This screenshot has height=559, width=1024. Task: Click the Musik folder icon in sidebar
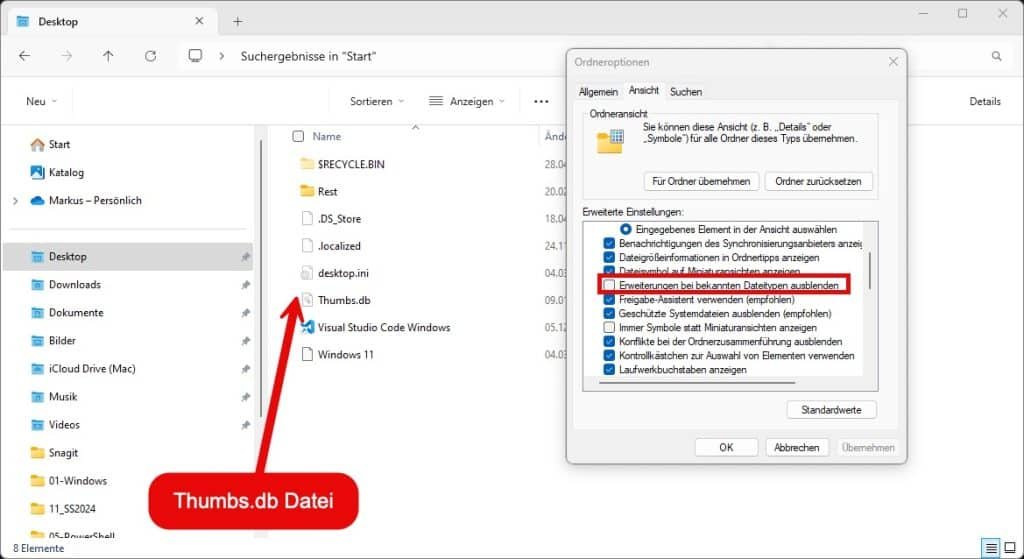click(37, 396)
